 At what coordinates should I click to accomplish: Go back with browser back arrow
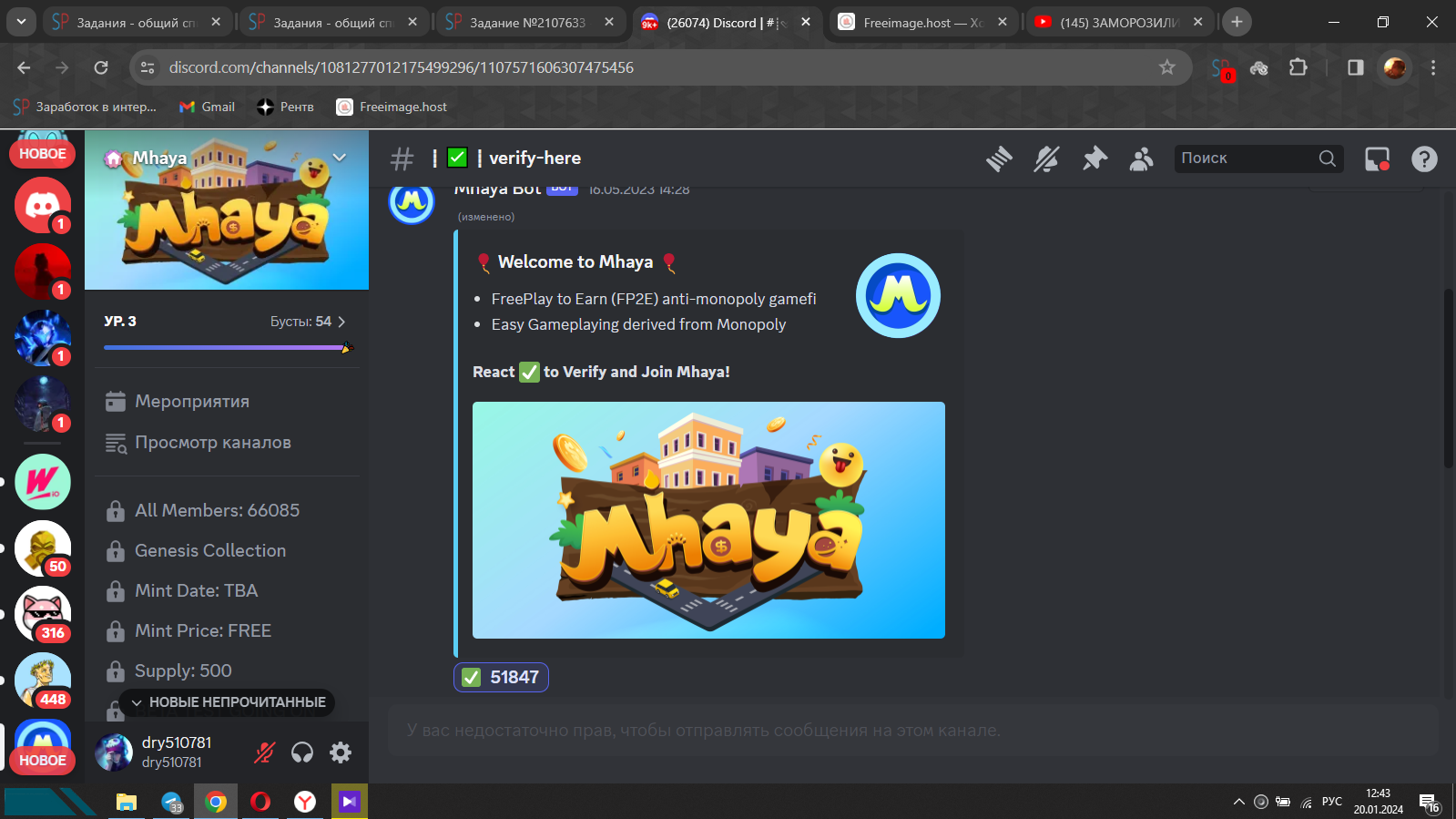coord(24,67)
